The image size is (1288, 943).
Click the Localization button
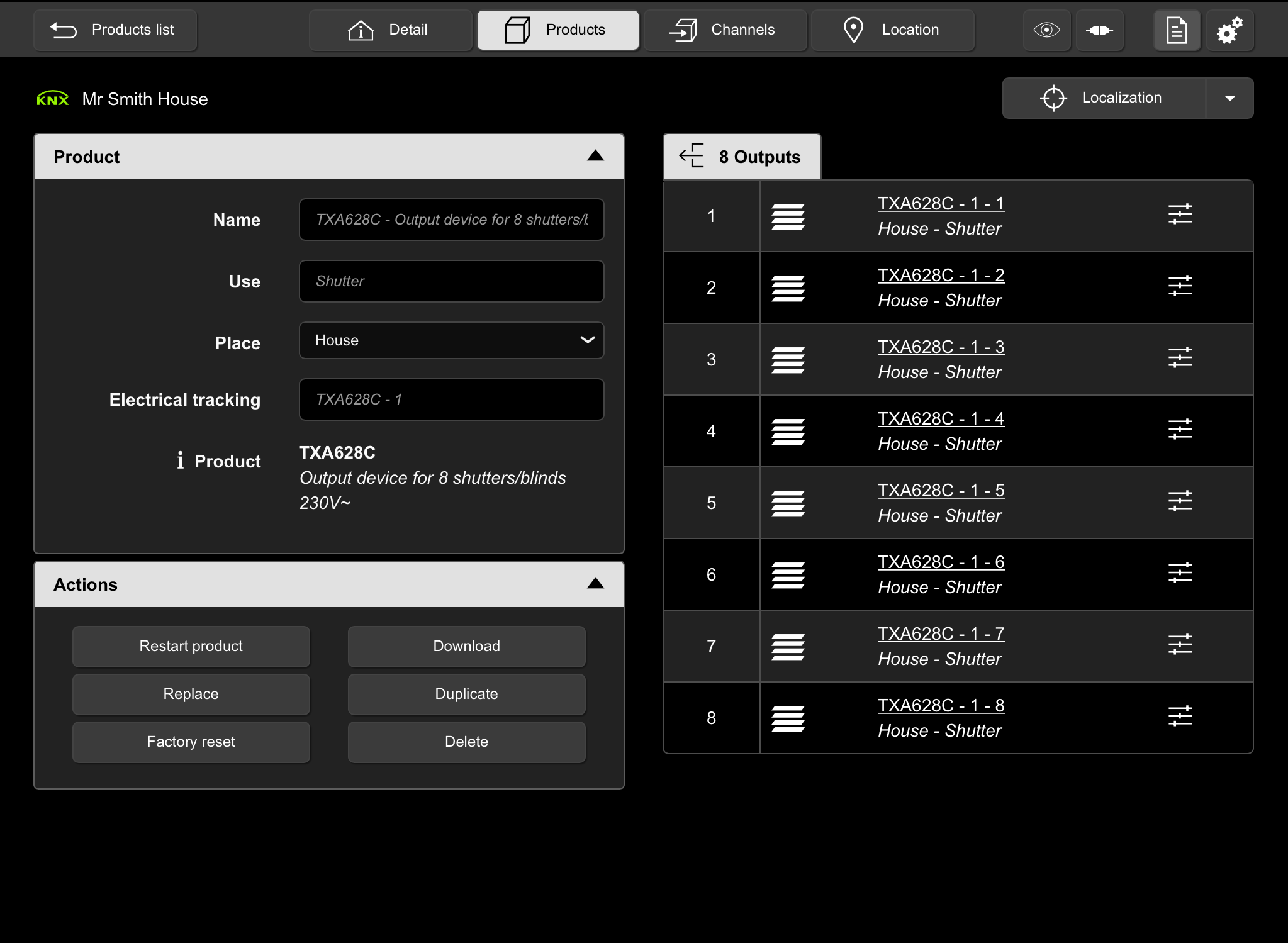(x=1104, y=98)
